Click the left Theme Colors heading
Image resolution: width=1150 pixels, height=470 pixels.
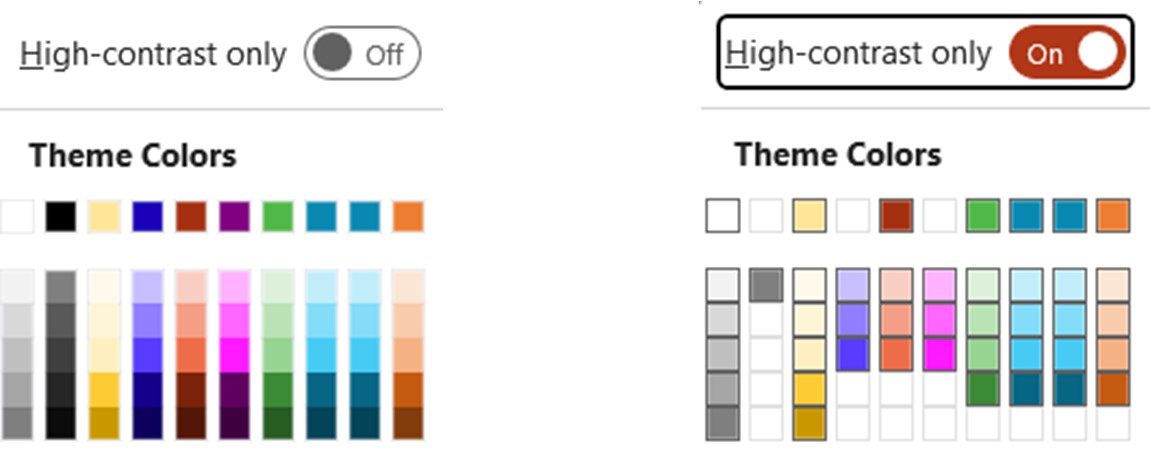pos(132,156)
